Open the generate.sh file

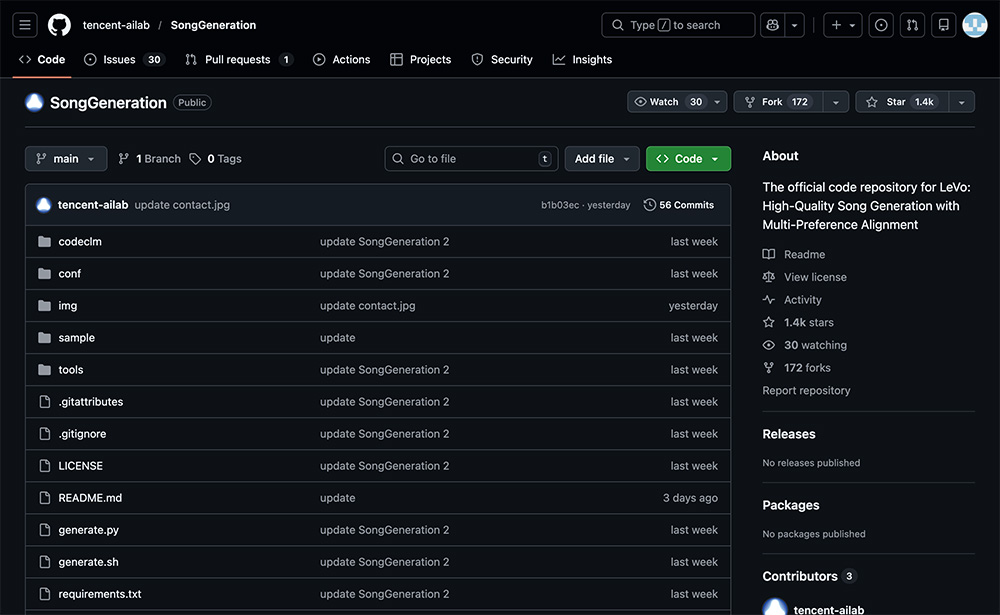pyautogui.click(x=89, y=562)
